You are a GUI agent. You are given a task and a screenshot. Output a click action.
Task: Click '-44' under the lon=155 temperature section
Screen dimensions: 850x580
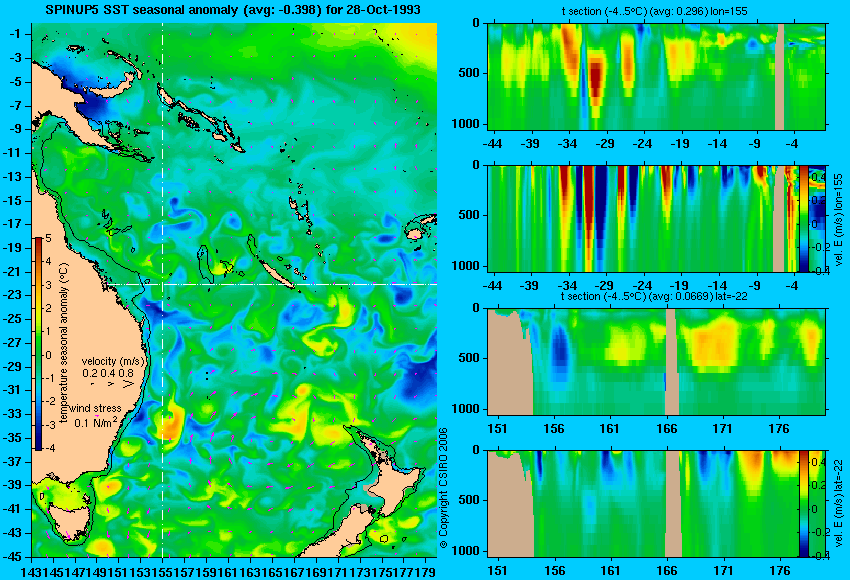(x=492, y=144)
